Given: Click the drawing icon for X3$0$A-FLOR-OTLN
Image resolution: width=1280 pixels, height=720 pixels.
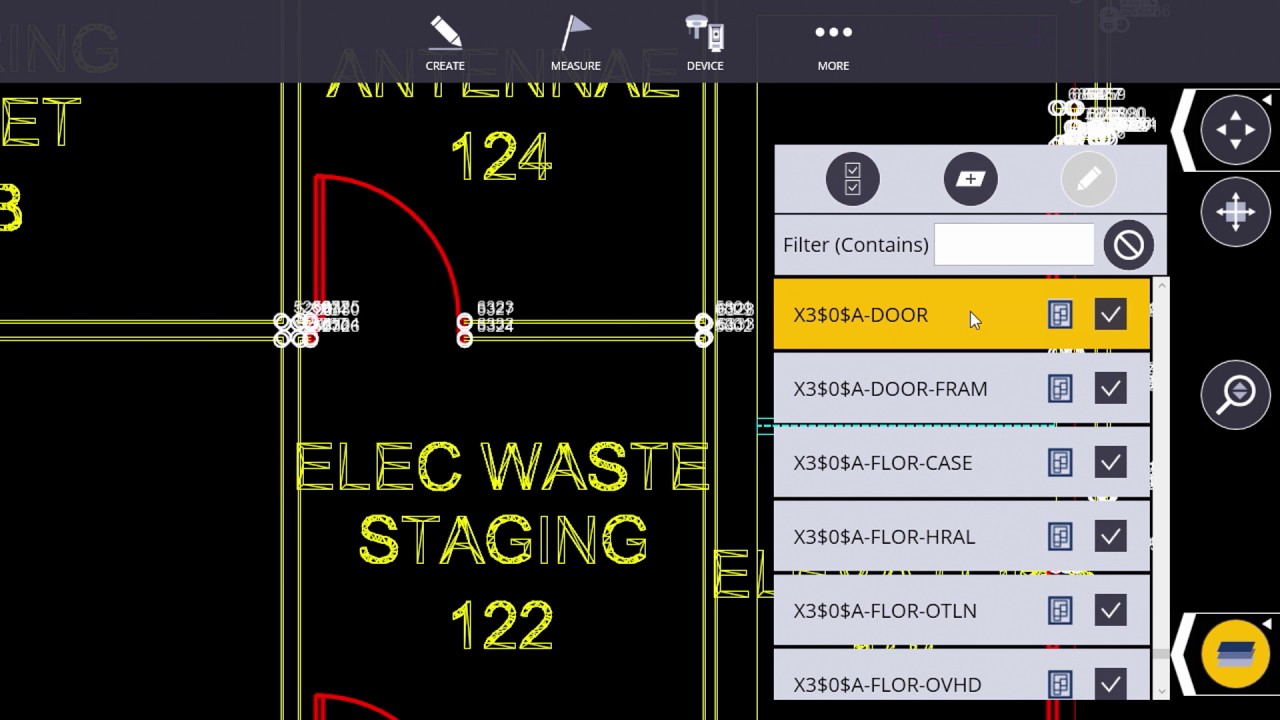Looking at the screenshot, I should coord(1060,611).
